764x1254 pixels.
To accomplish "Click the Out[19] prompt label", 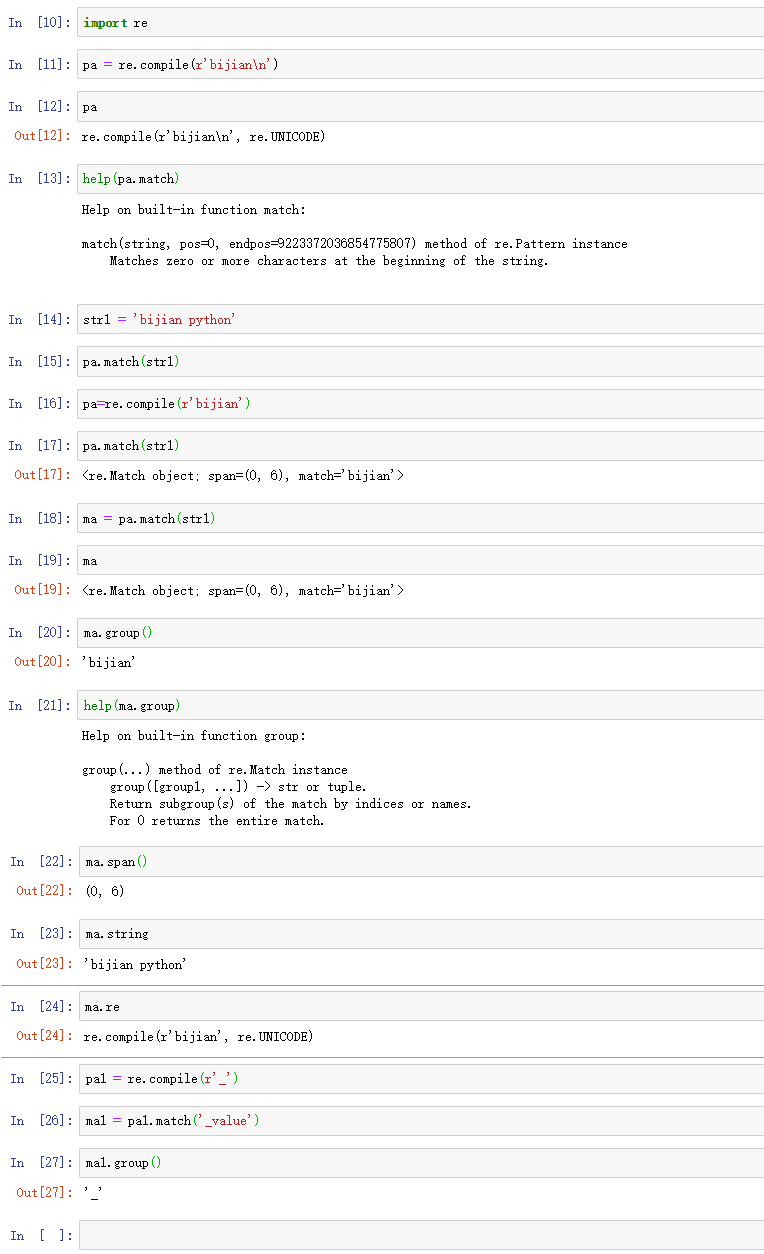I will point(43,590).
